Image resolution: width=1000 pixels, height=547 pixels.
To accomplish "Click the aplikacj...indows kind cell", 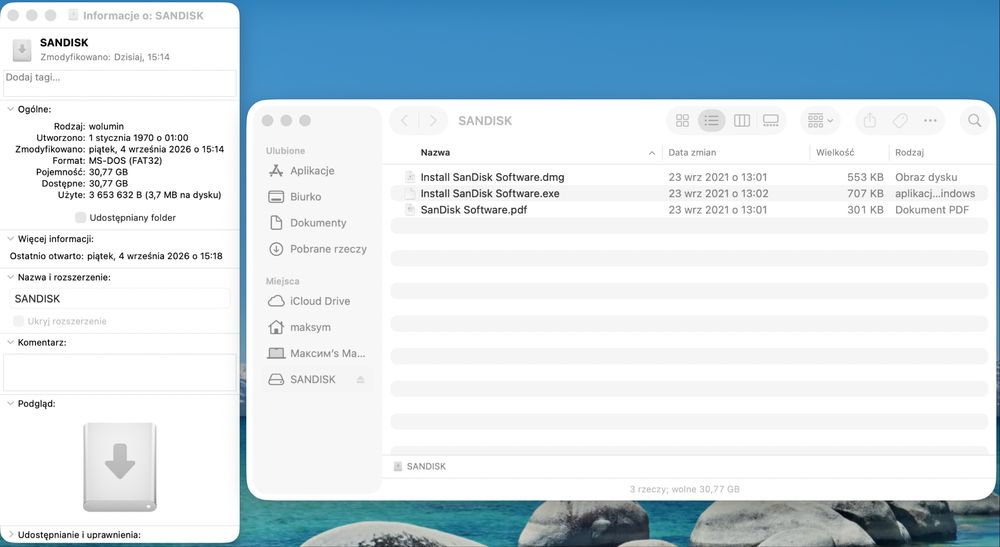I will [x=934, y=193].
